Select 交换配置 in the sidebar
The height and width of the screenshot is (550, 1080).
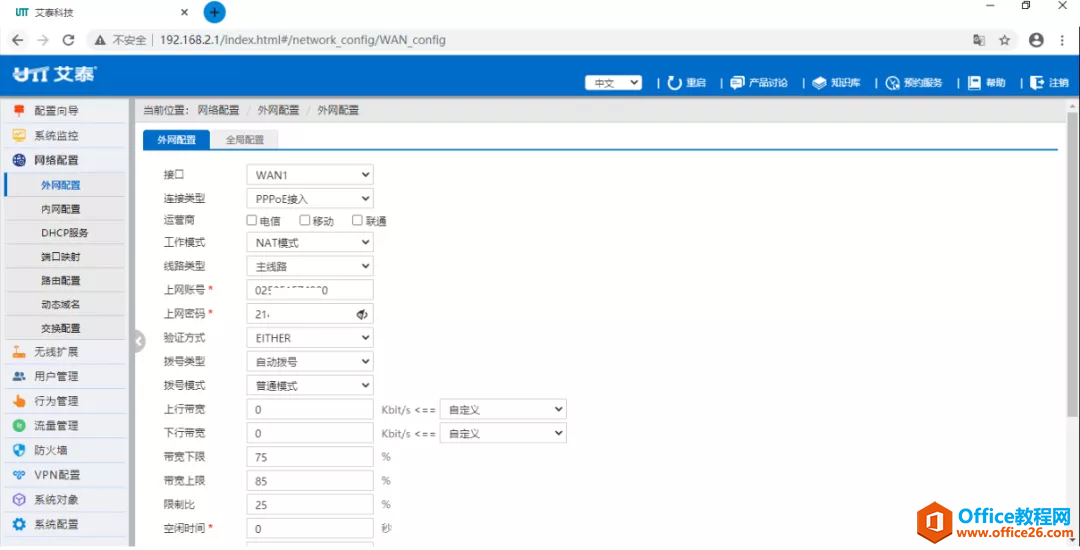click(x=61, y=328)
